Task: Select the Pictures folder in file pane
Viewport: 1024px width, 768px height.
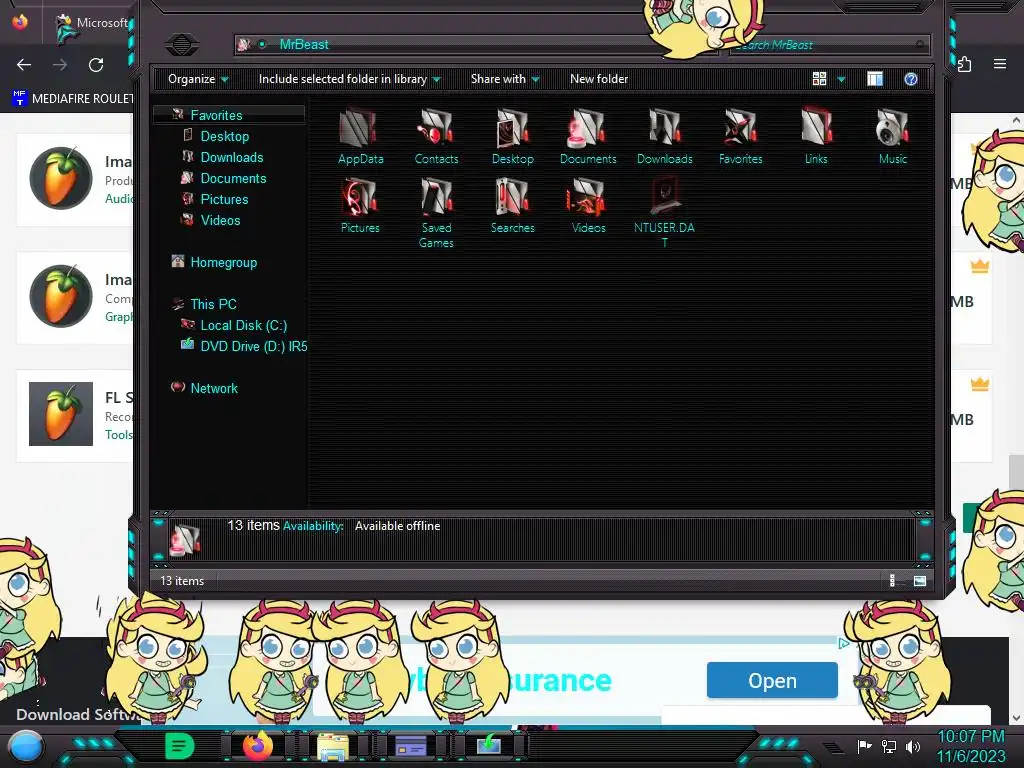Action: tap(360, 205)
